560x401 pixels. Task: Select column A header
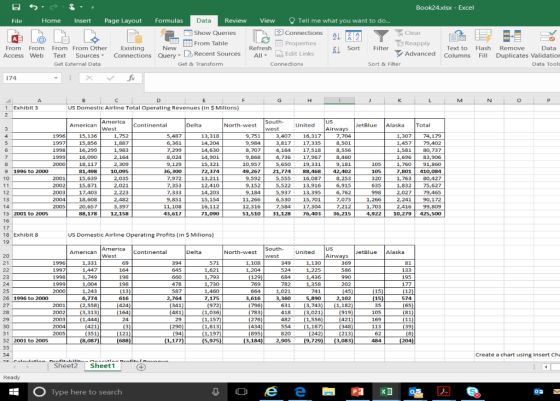click(39, 101)
